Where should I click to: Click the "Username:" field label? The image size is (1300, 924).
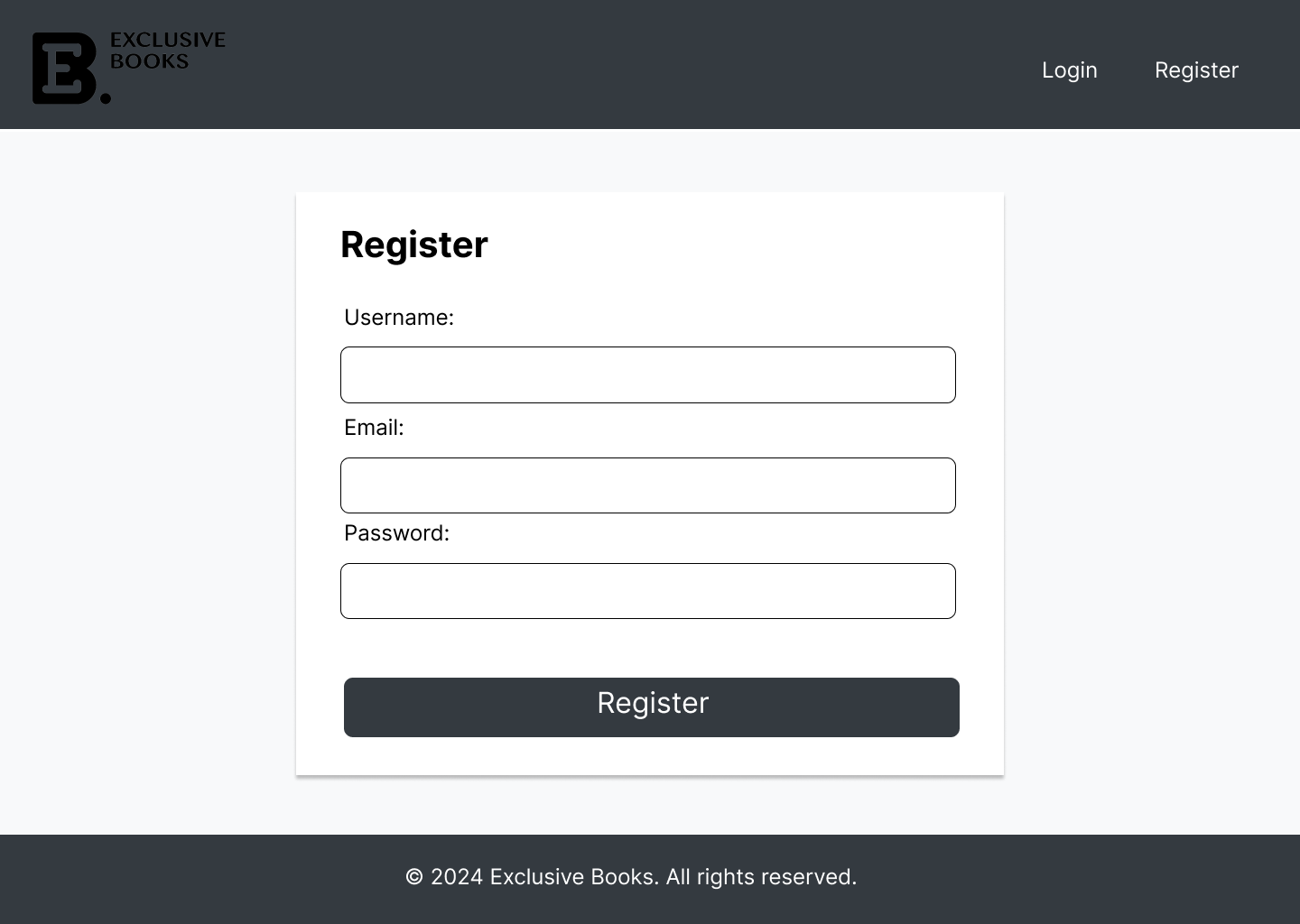click(x=399, y=318)
